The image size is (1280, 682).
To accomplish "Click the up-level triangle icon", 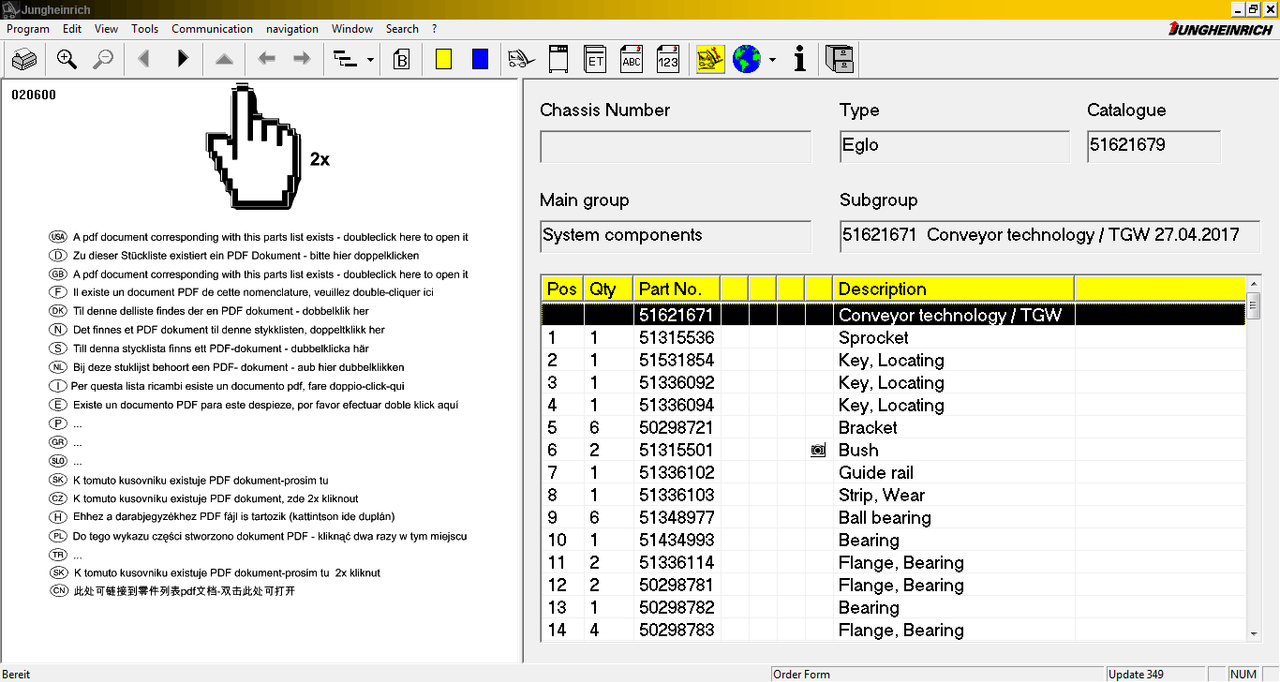I will pos(224,60).
